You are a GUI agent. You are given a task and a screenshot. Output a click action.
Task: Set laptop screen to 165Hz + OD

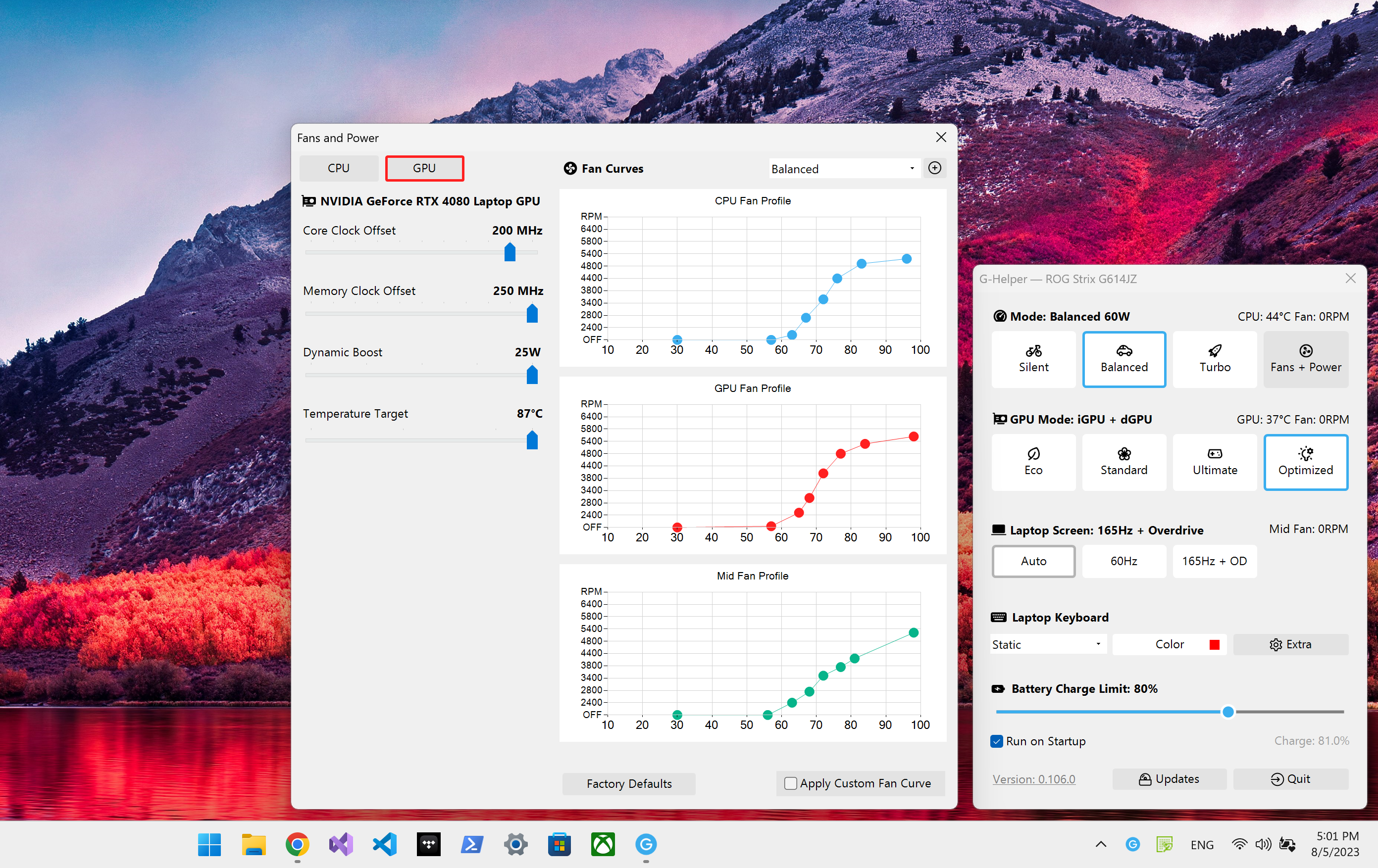pyautogui.click(x=1214, y=561)
